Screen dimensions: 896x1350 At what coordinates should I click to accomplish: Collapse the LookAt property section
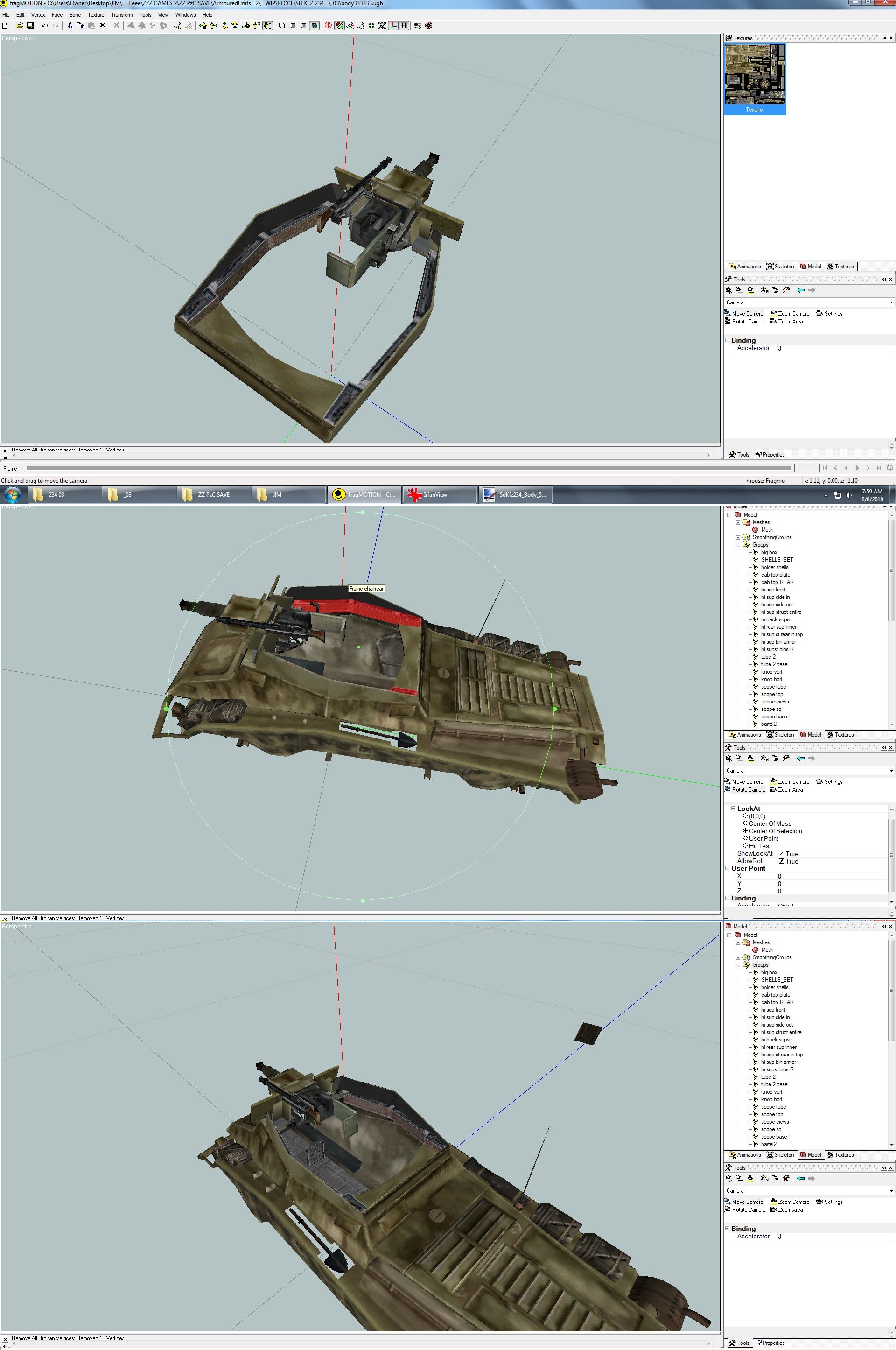[x=733, y=809]
